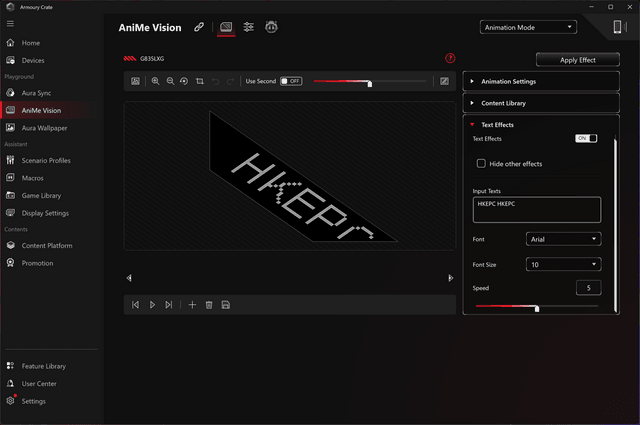The width and height of the screenshot is (640, 425).
Task: Expand Animation Settings section
Action: (541, 81)
